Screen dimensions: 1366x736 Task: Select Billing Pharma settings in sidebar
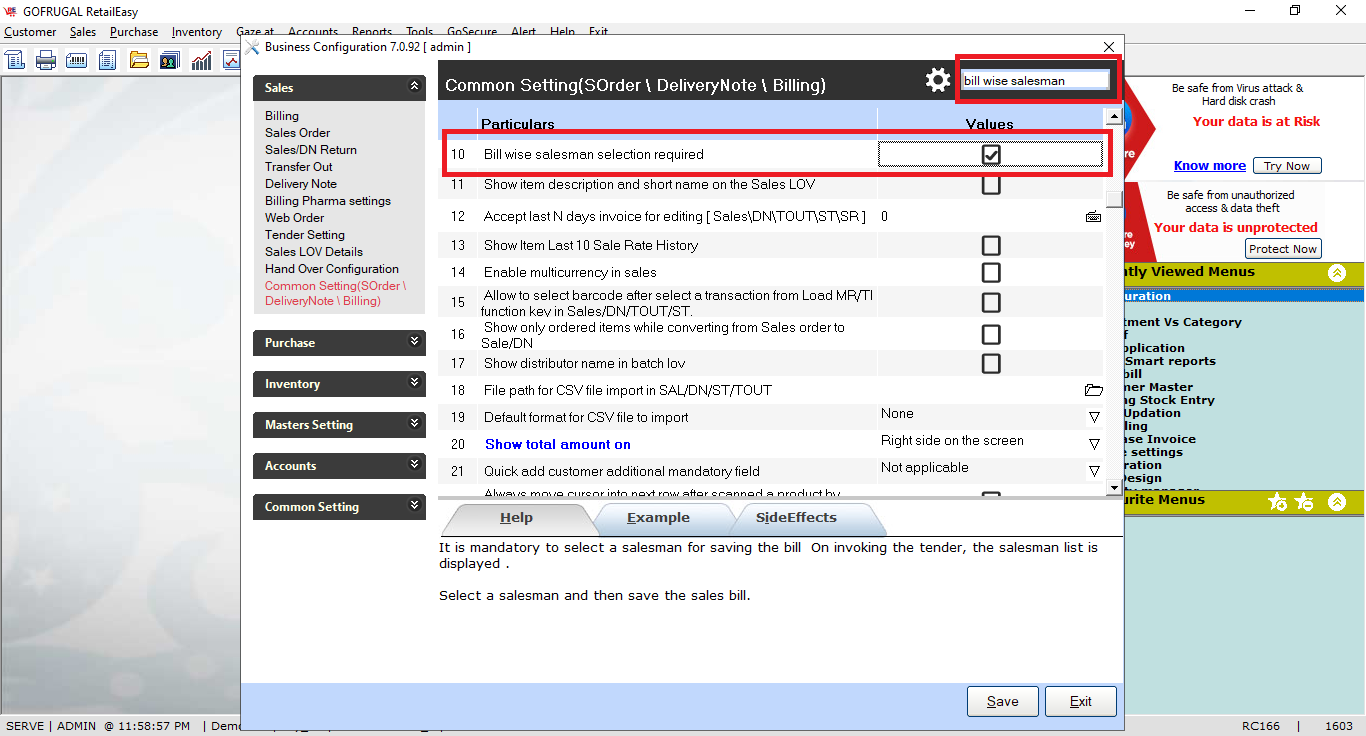click(328, 201)
